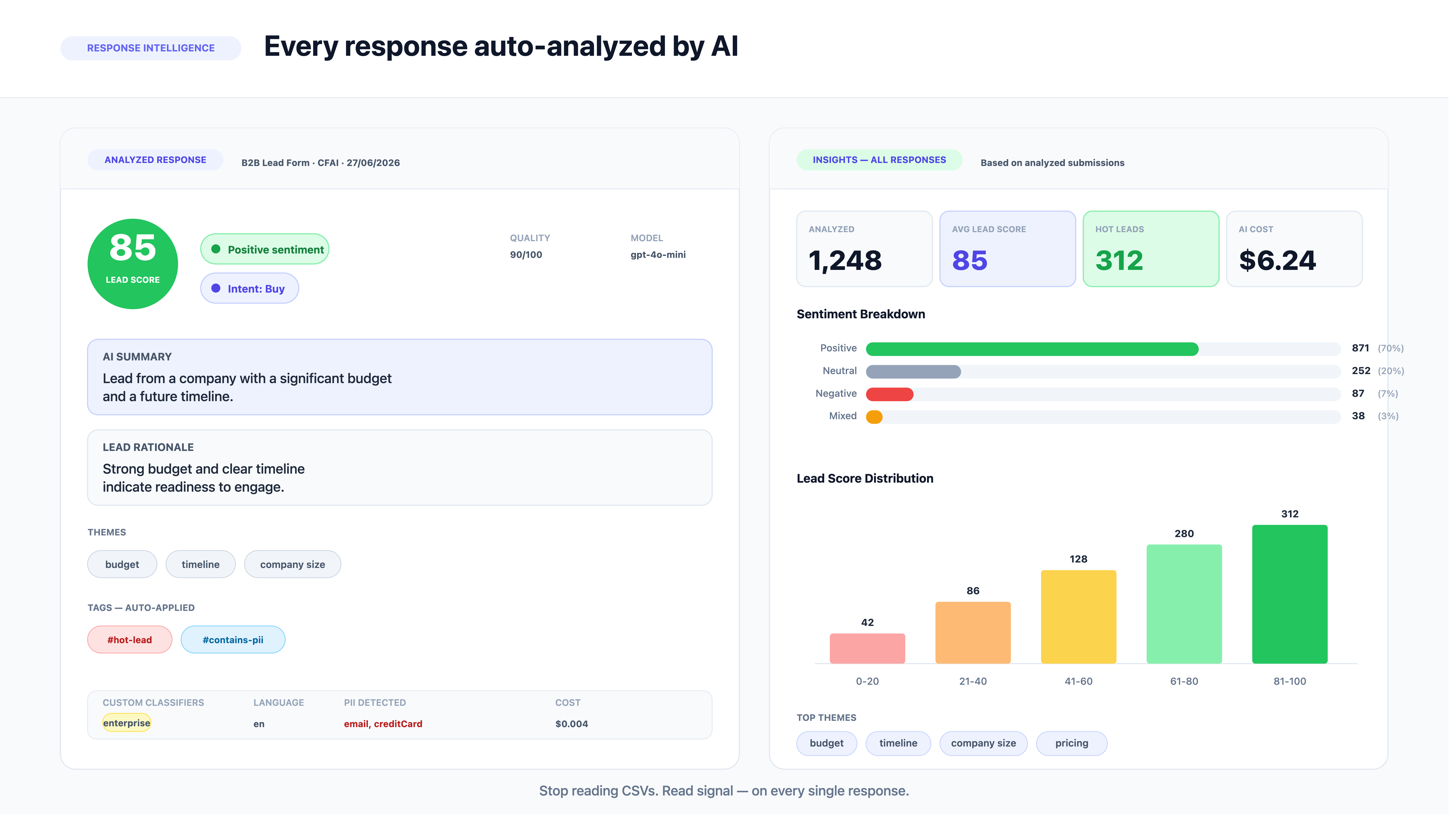Click the RESPONSE INTELLIGENCE badge

[x=152, y=49]
